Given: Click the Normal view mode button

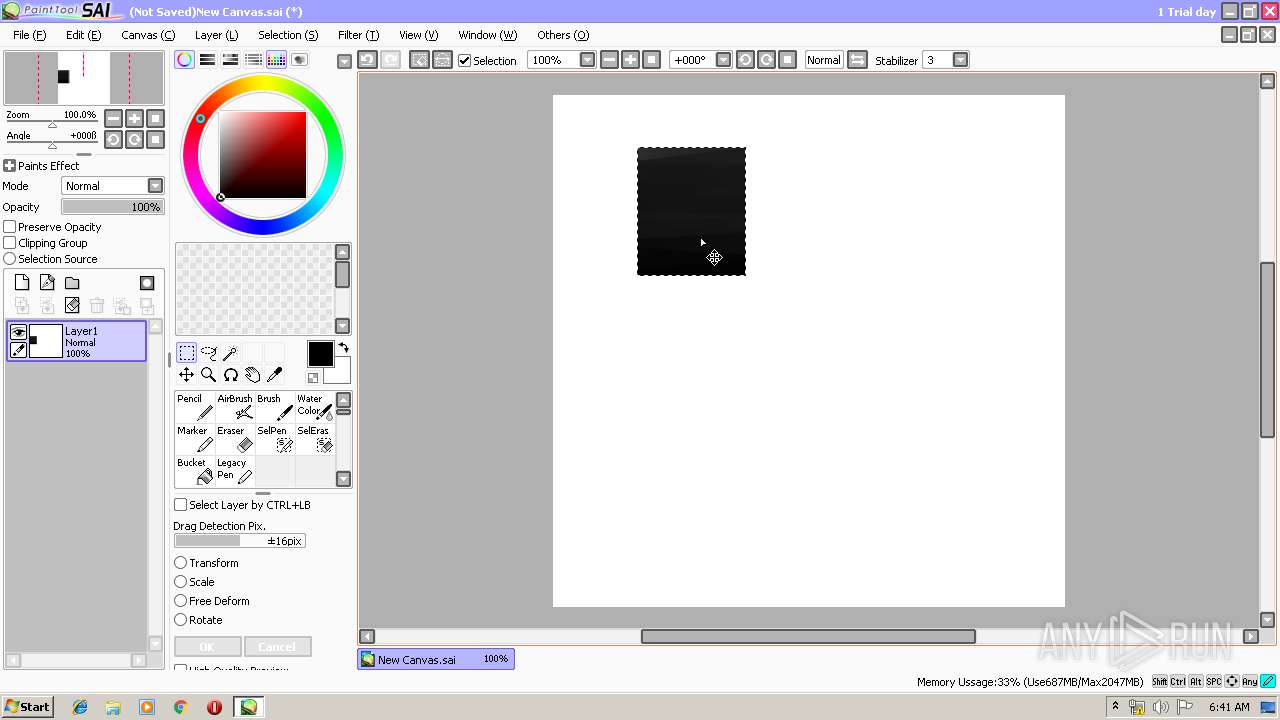Looking at the screenshot, I should [824, 60].
